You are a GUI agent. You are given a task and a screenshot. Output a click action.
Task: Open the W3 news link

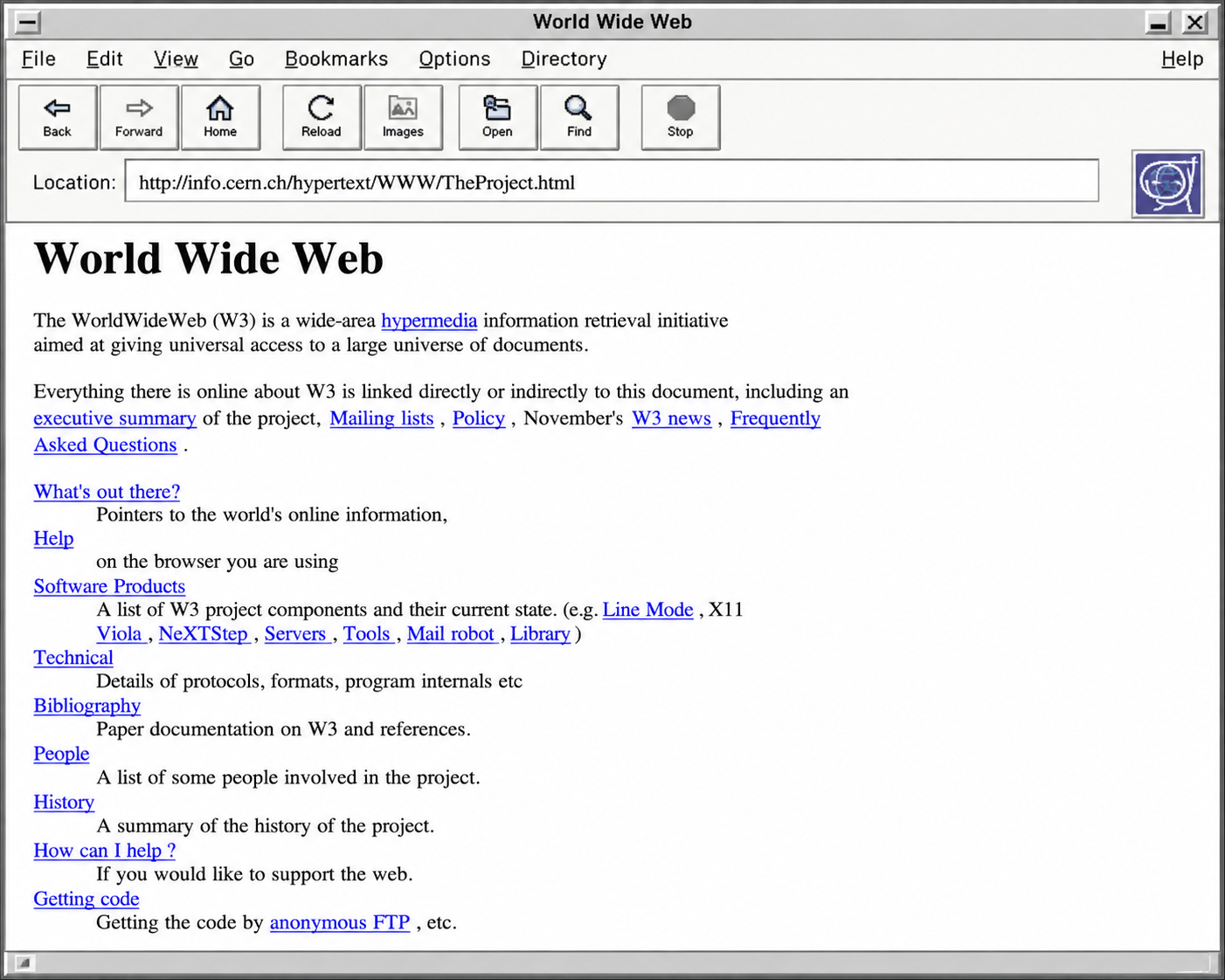[x=671, y=418]
